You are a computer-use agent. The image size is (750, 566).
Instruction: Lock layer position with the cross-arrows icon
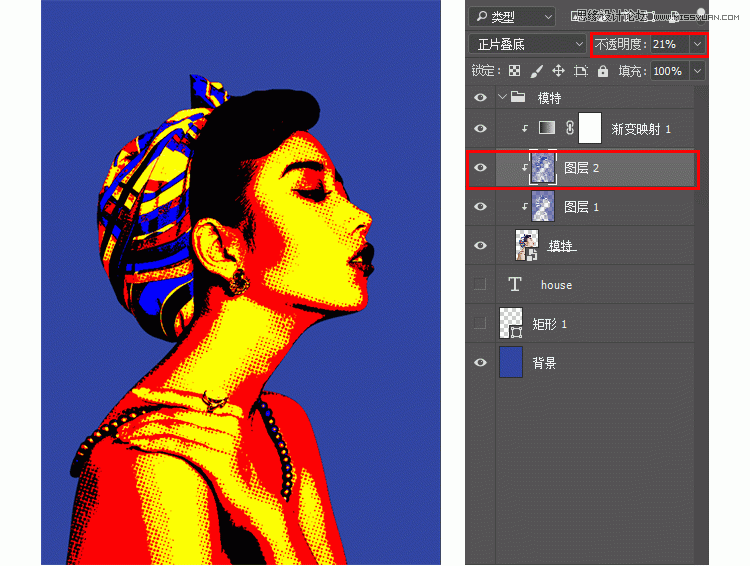(558, 71)
